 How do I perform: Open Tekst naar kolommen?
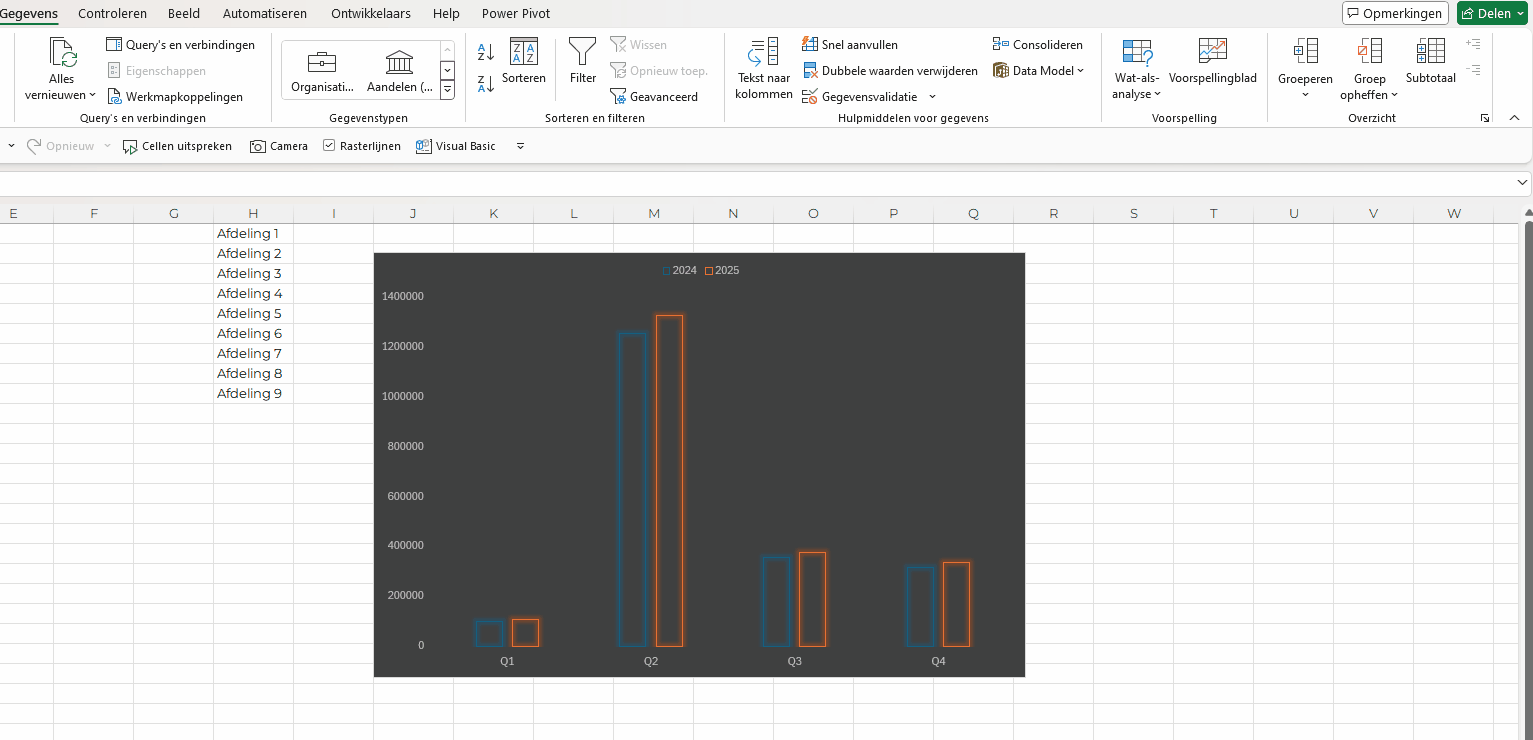[764, 69]
